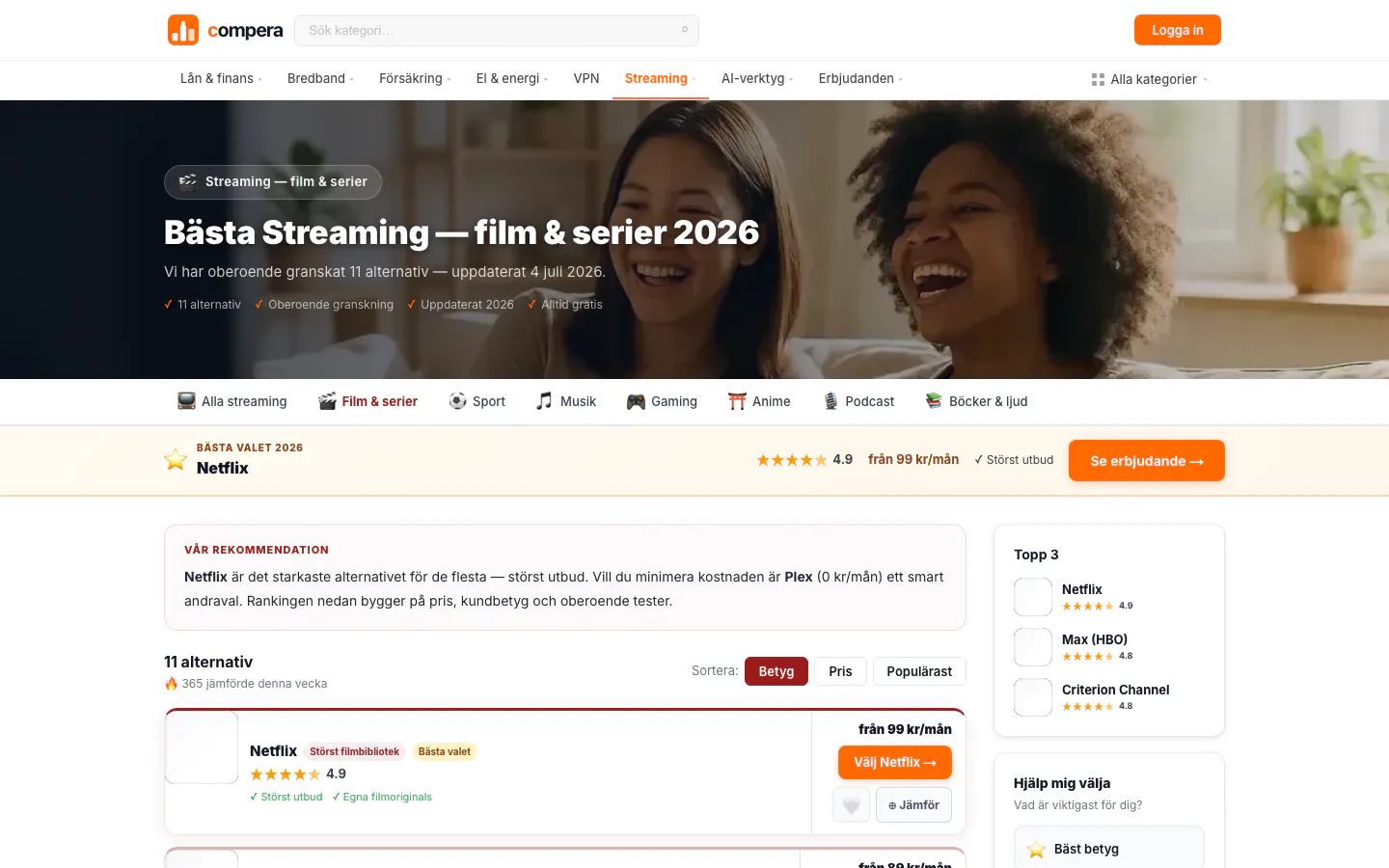Click the Störst filmbibliotek tag
The height and width of the screenshot is (868, 1389).
[354, 751]
